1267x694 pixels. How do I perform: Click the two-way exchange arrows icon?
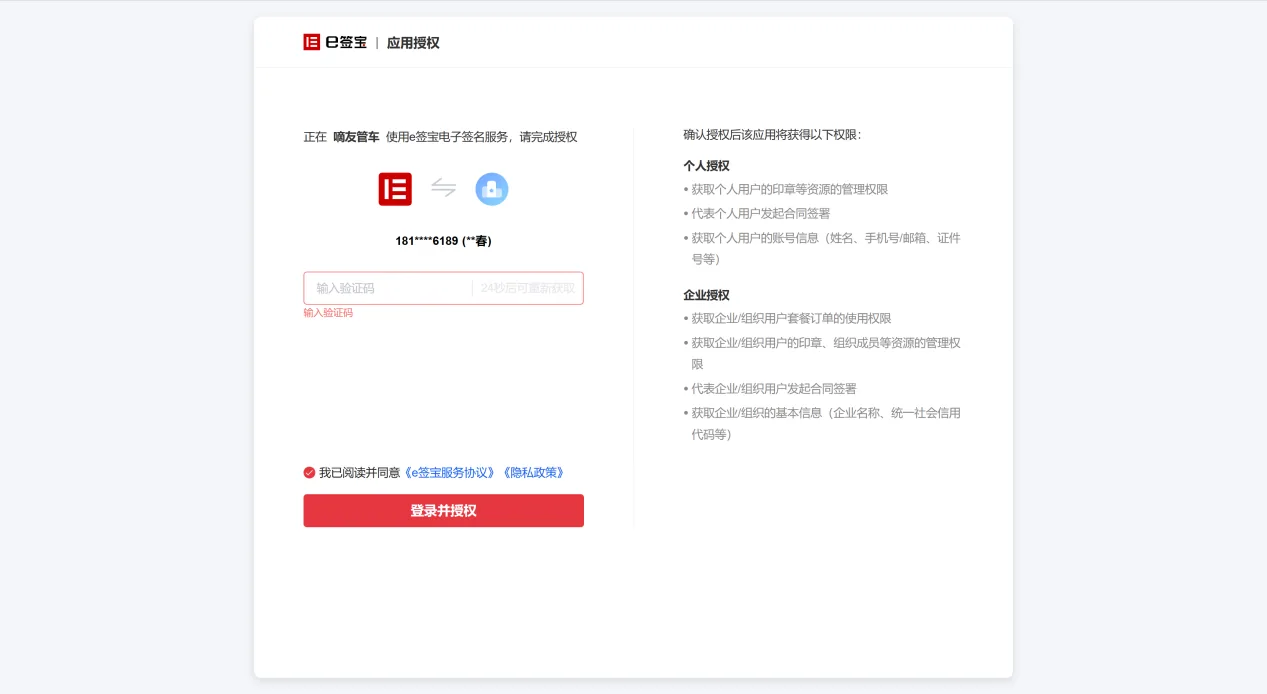(x=443, y=188)
